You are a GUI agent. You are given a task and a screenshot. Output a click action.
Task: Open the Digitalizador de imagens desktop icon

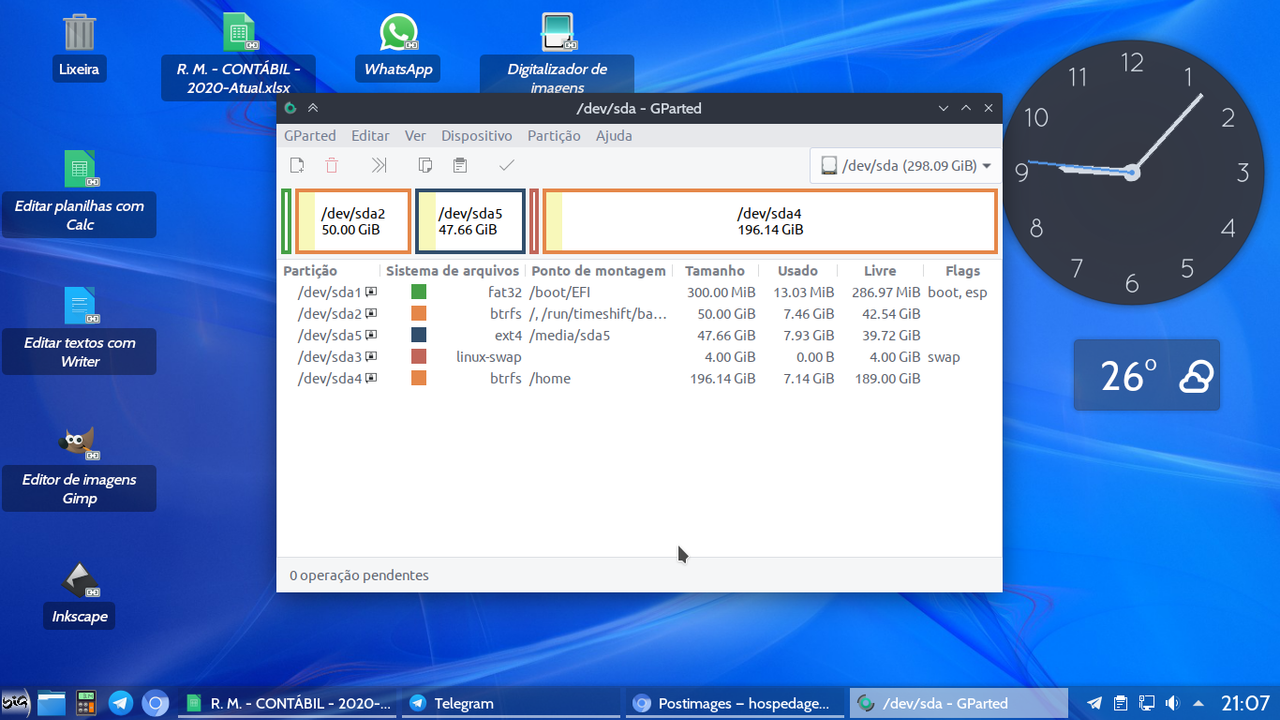557,53
